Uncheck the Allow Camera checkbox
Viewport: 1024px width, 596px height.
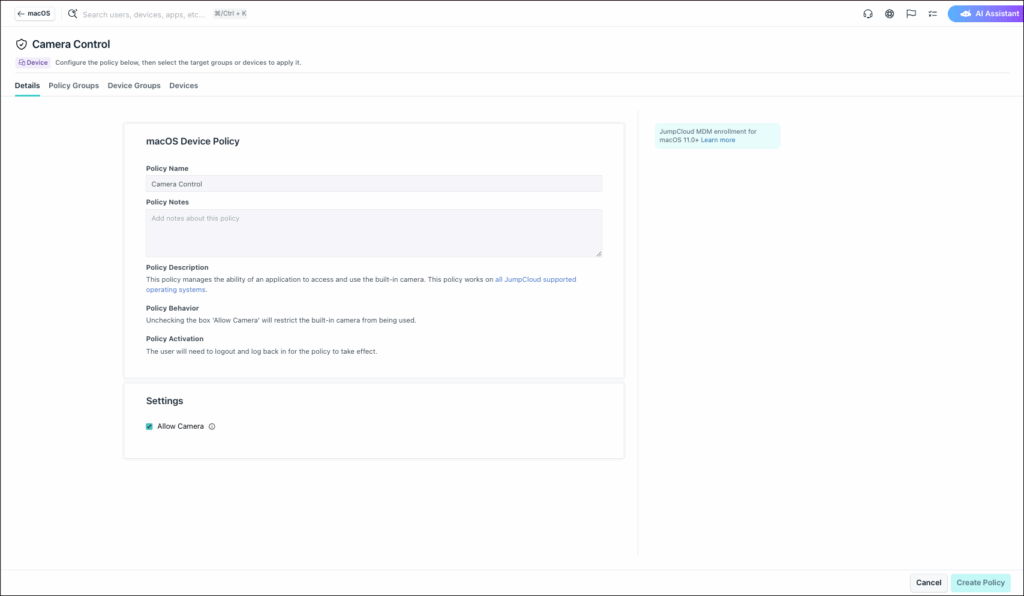[x=149, y=426]
